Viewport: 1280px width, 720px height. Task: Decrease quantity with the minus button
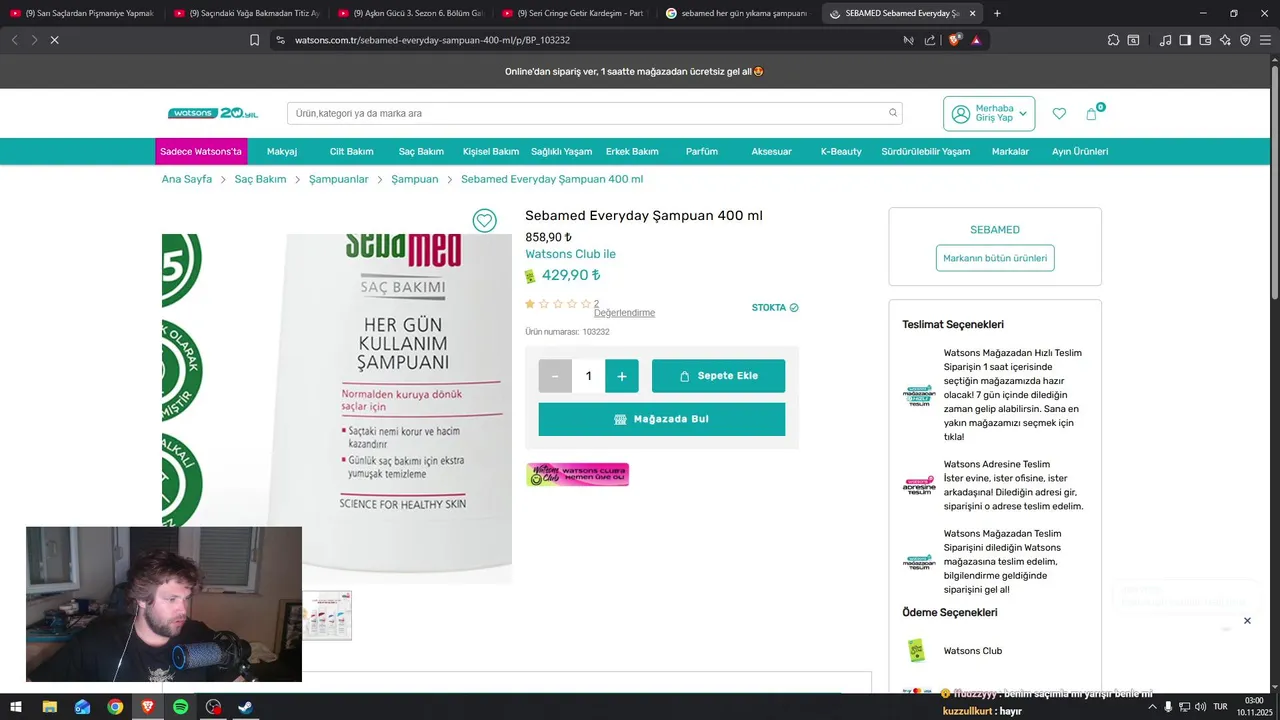555,376
